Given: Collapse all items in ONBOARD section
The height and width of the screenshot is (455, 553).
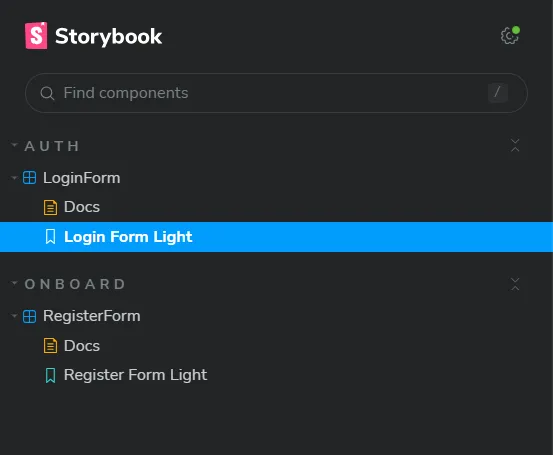Looking at the screenshot, I should coord(515,284).
